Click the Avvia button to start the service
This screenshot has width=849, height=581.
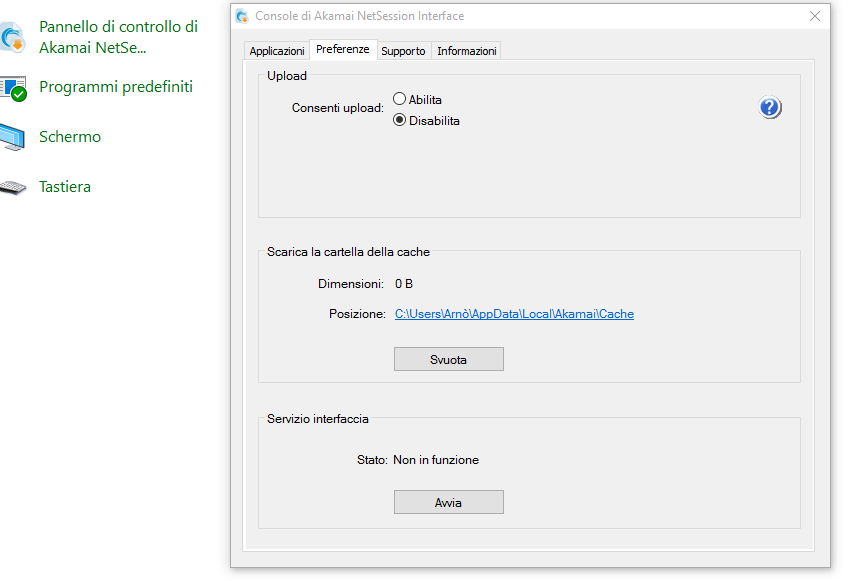point(449,502)
